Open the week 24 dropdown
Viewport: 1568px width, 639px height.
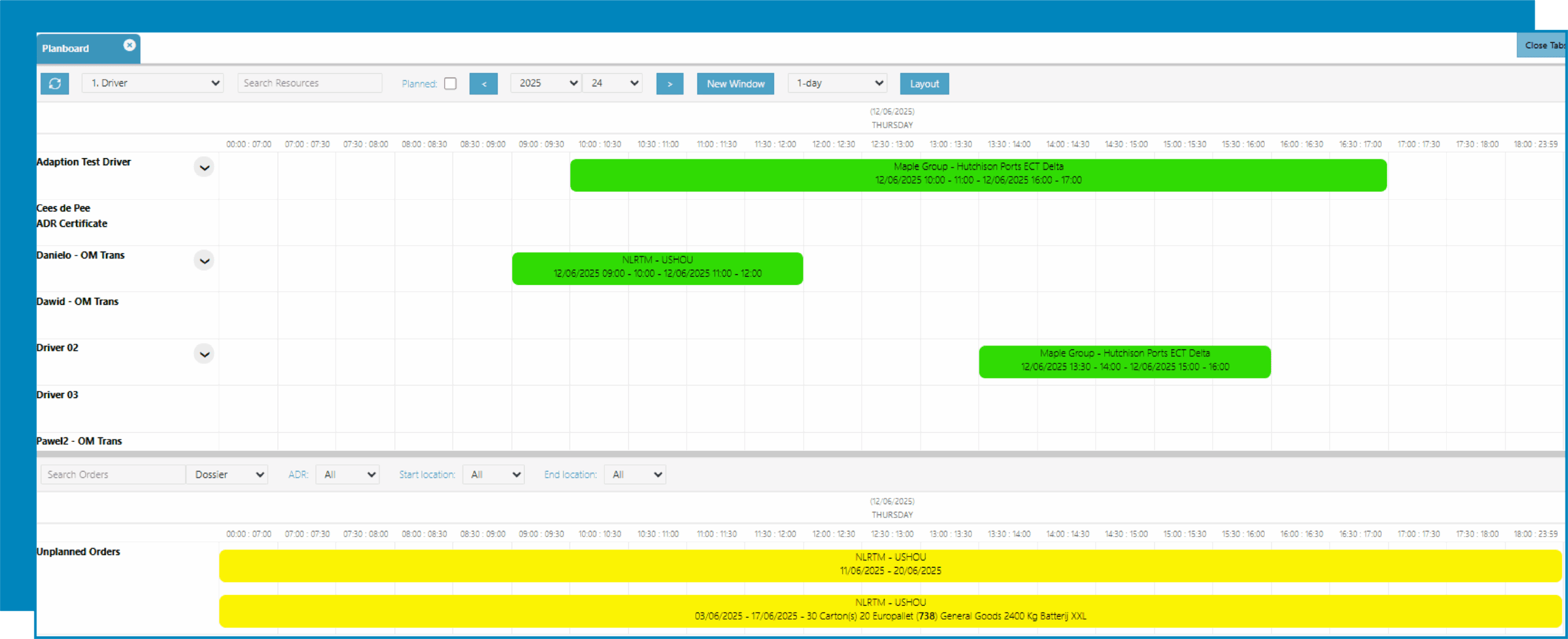coord(612,83)
